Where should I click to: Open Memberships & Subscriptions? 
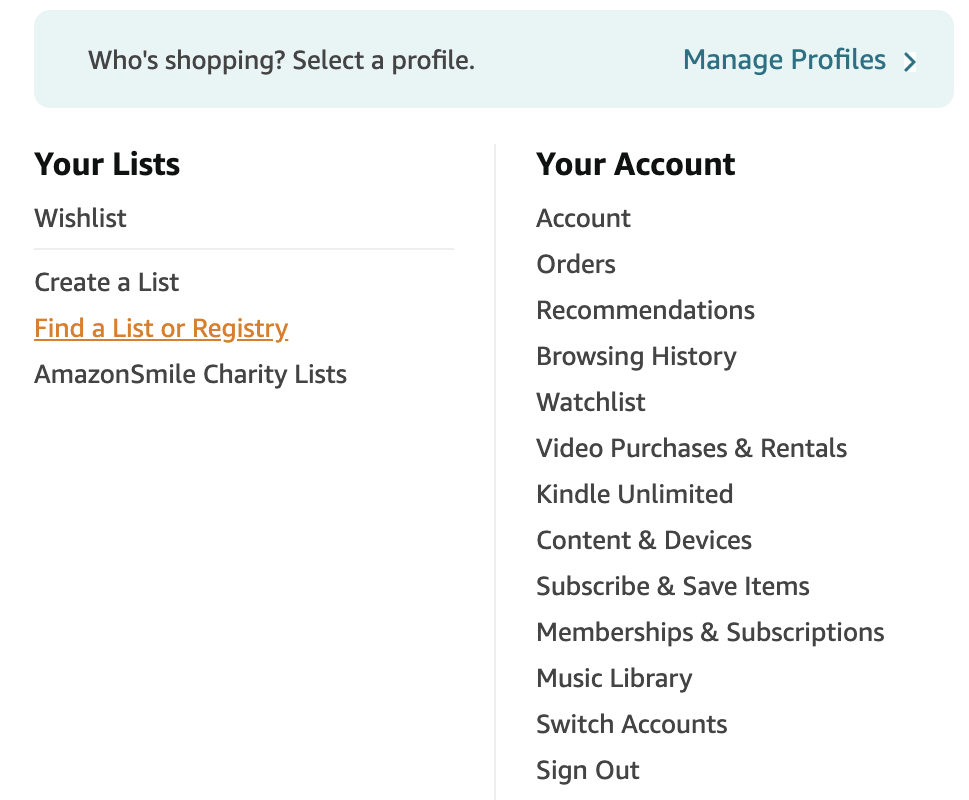pos(710,632)
